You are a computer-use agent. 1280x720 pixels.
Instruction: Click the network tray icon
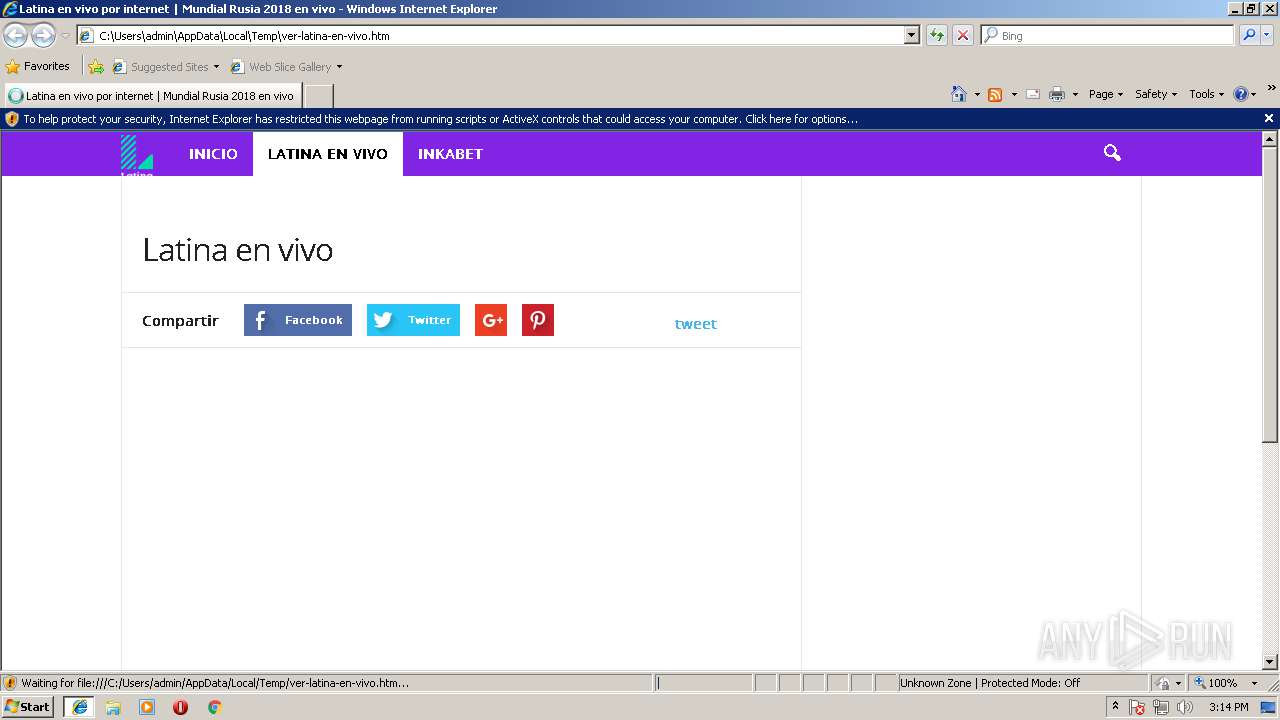point(1161,707)
